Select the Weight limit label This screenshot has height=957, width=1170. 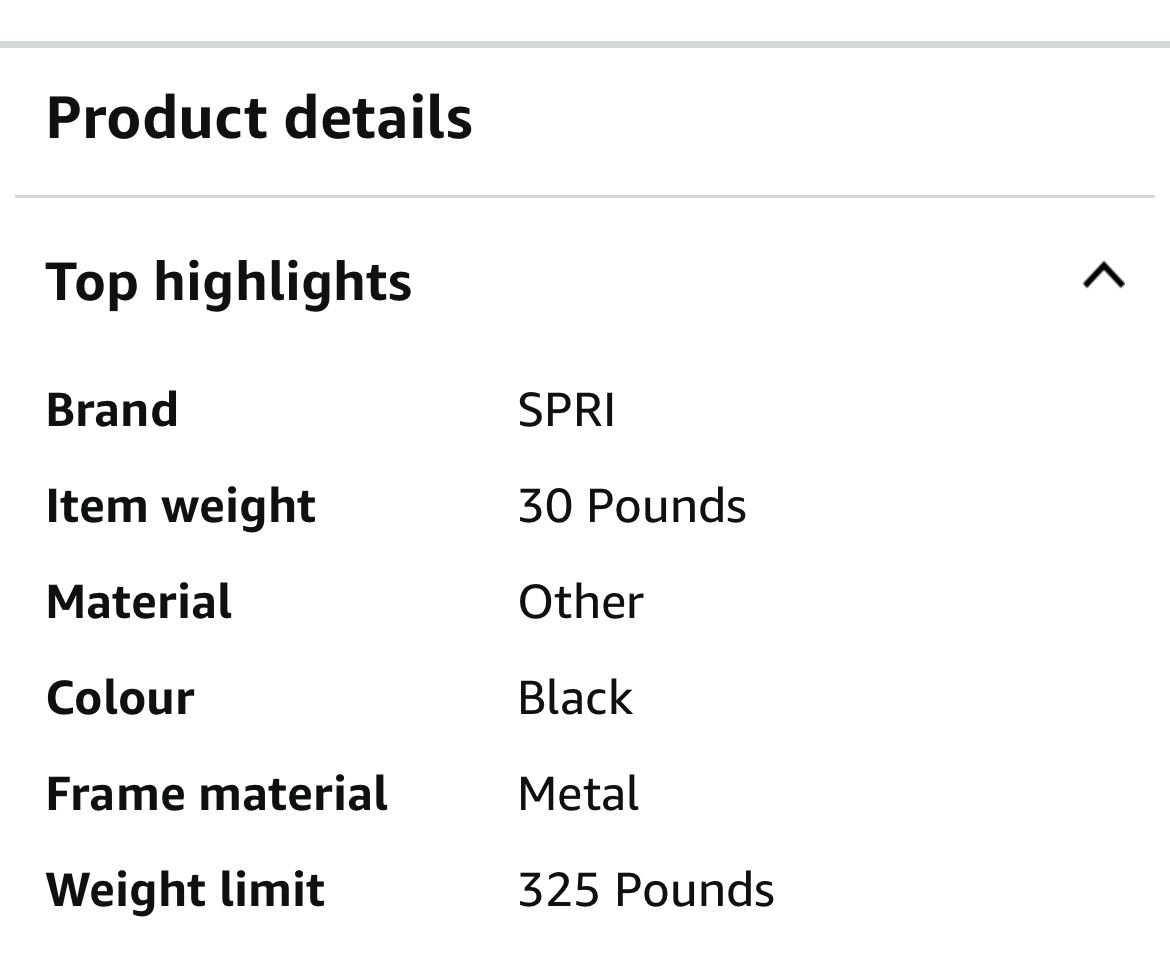click(185, 890)
